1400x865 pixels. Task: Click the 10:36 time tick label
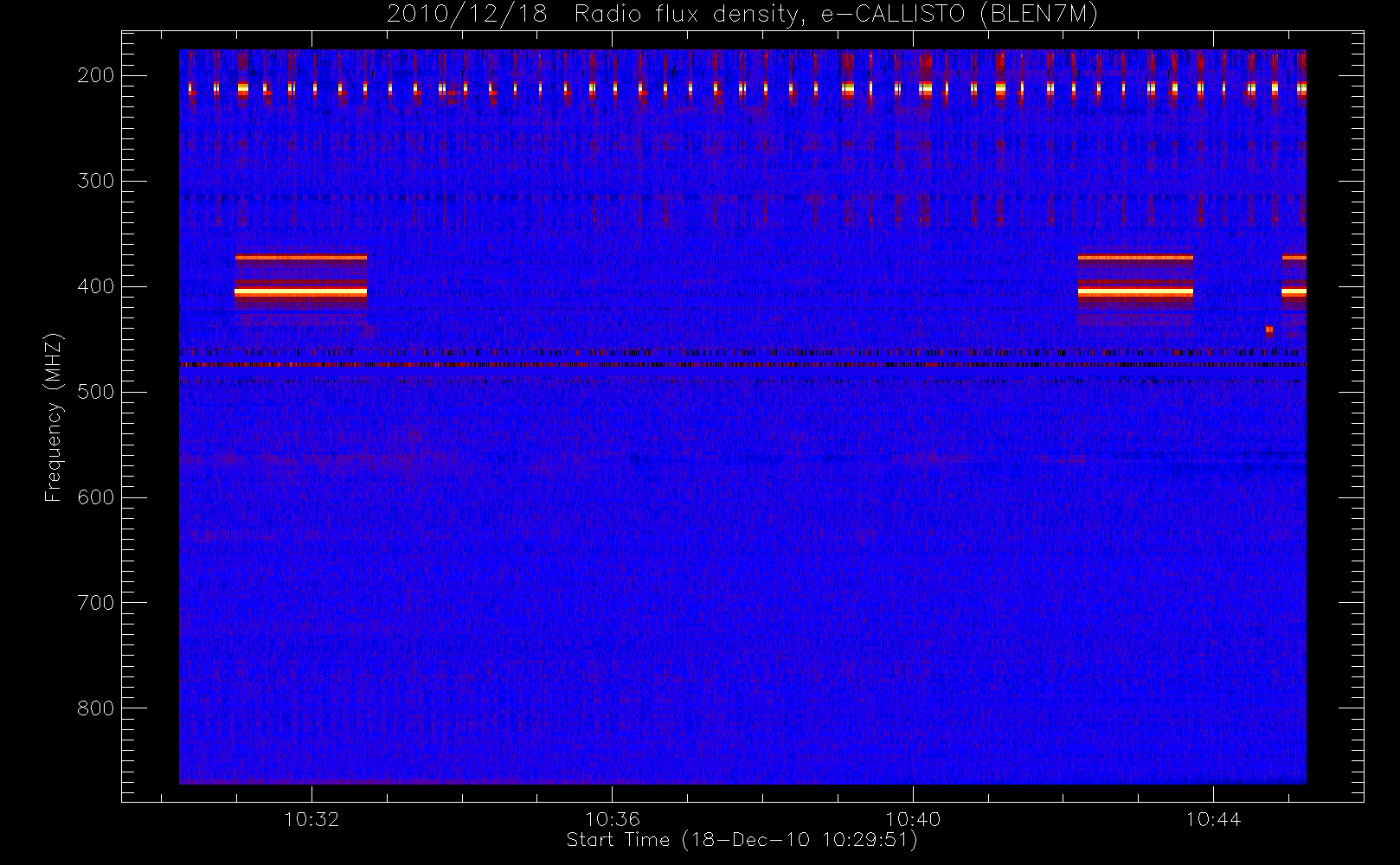[613, 819]
